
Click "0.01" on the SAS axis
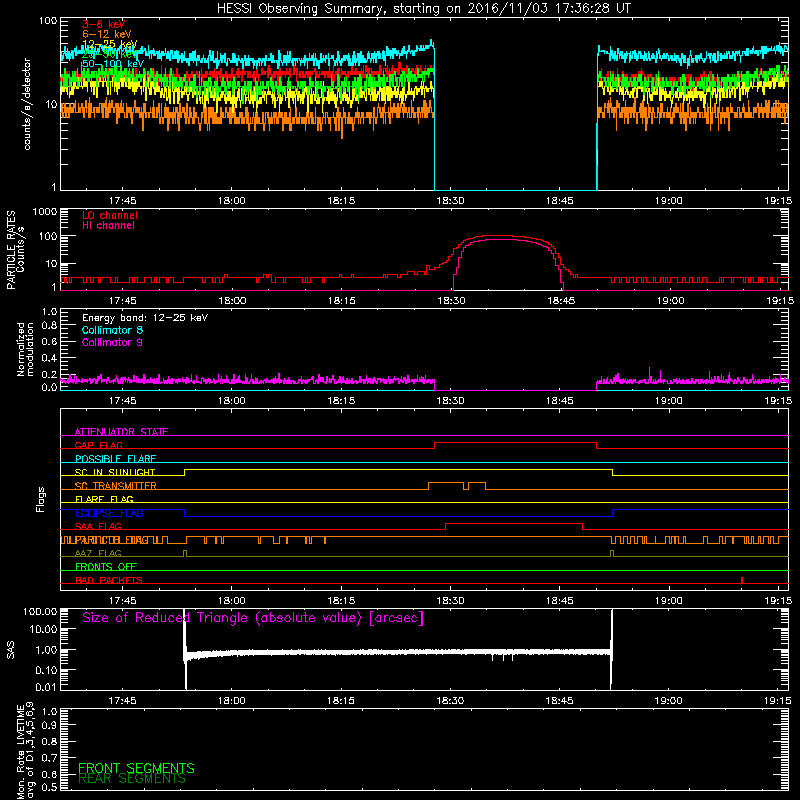point(45,687)
